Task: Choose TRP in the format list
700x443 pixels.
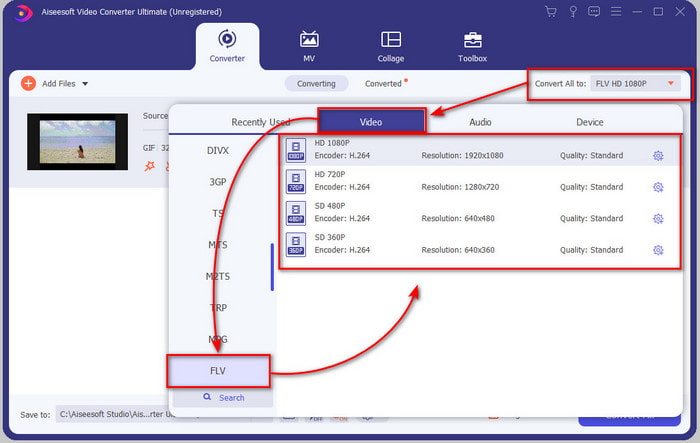Action: point(218,308)
